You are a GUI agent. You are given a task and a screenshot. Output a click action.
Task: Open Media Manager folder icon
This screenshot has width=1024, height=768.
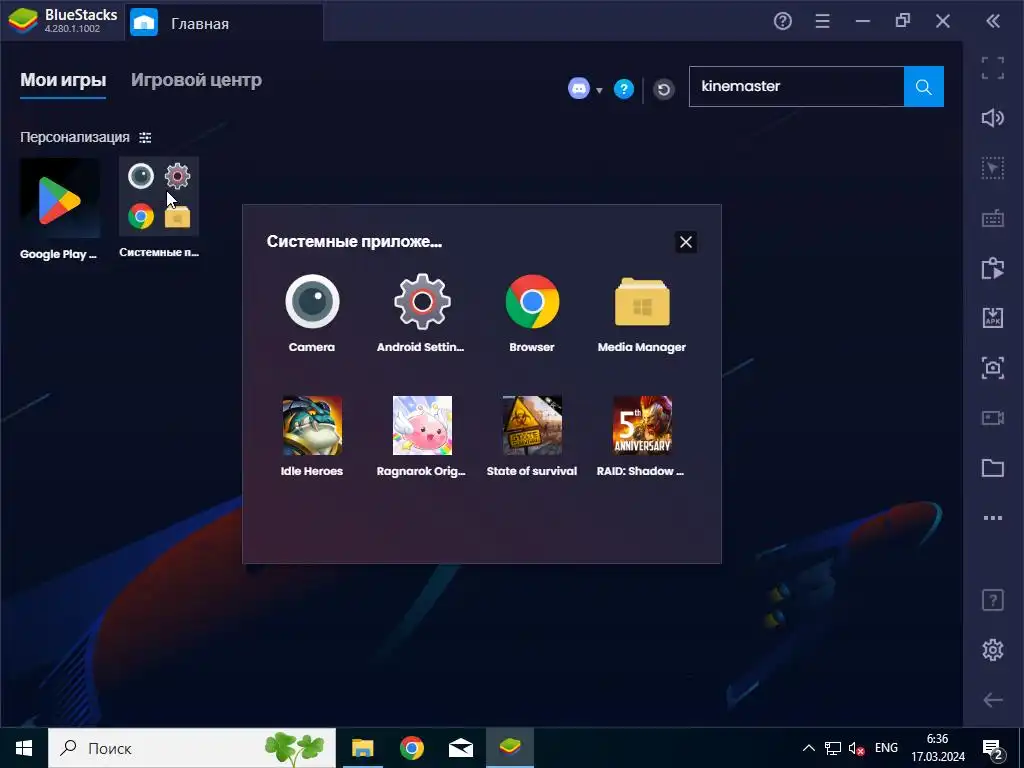[x=642, y=302]
